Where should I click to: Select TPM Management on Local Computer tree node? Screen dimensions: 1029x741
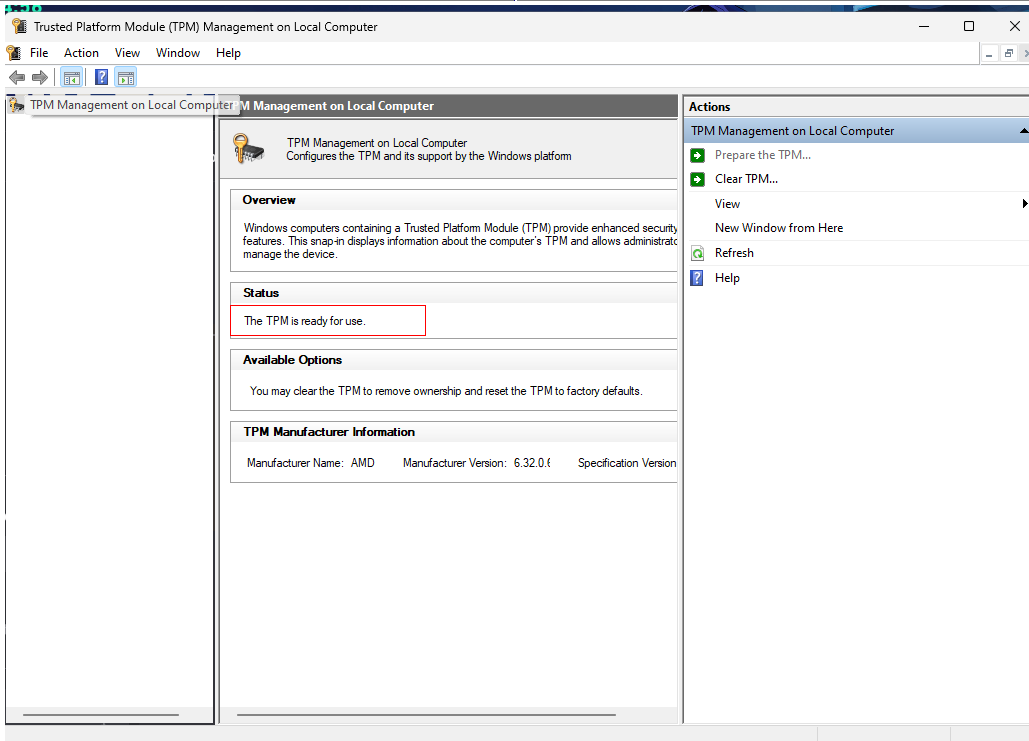coord(131,105)
